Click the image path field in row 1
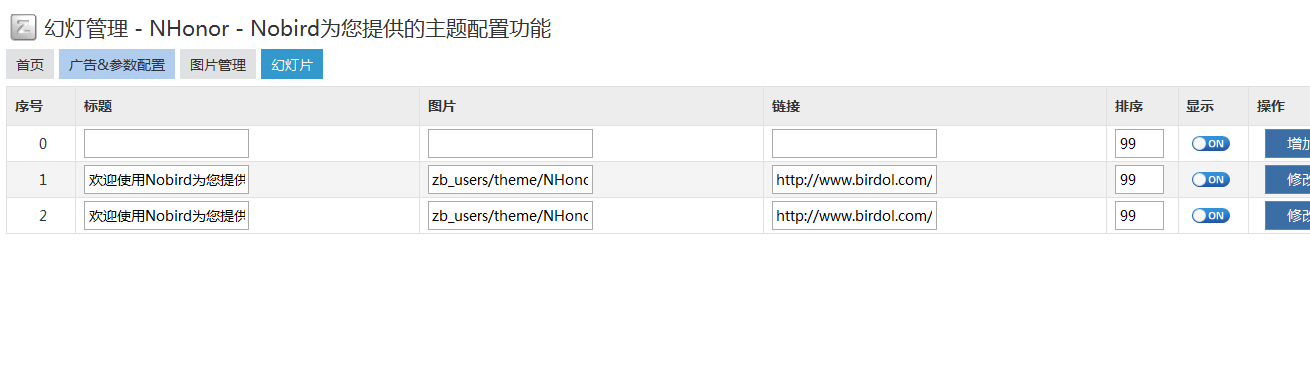 pos(510,180)
